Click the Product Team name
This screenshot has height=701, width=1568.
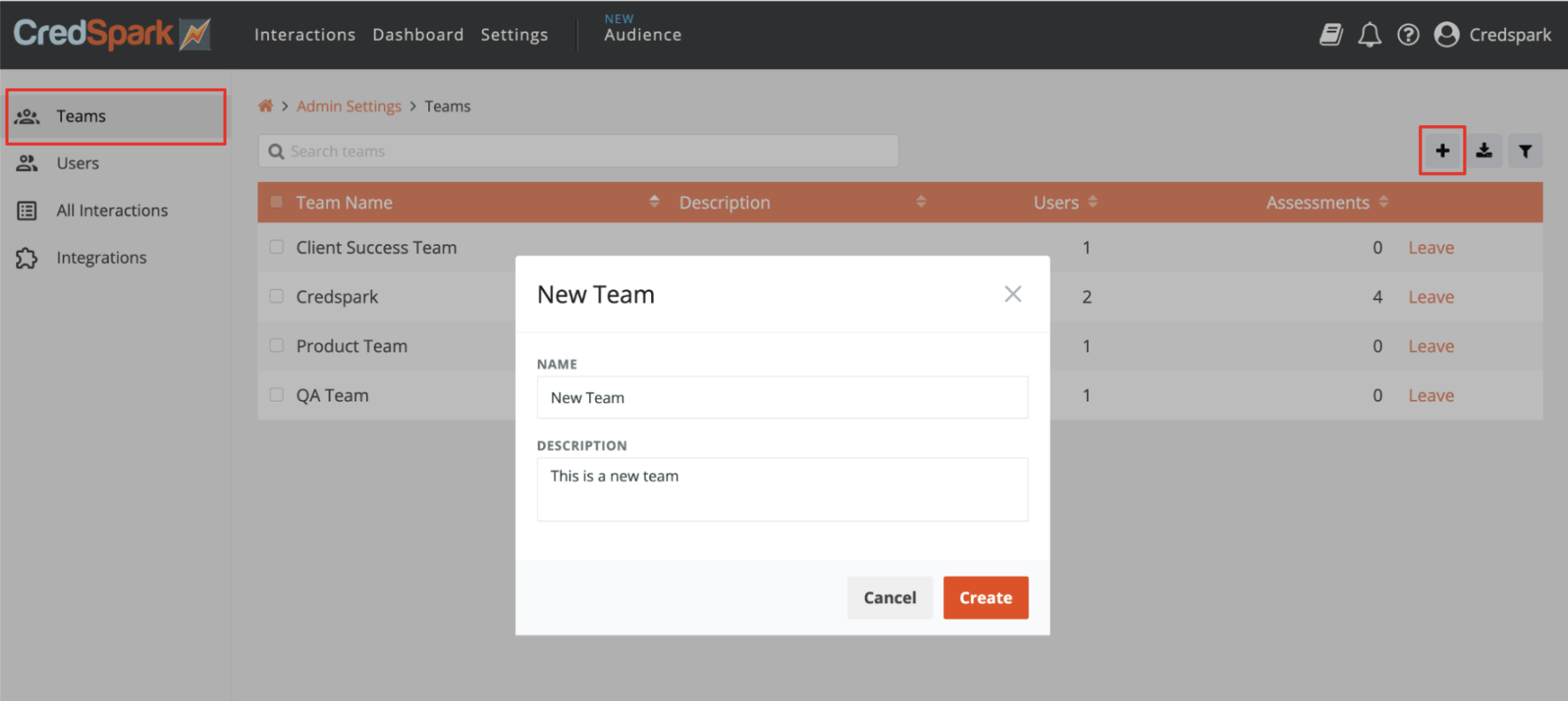click(352, 346)
